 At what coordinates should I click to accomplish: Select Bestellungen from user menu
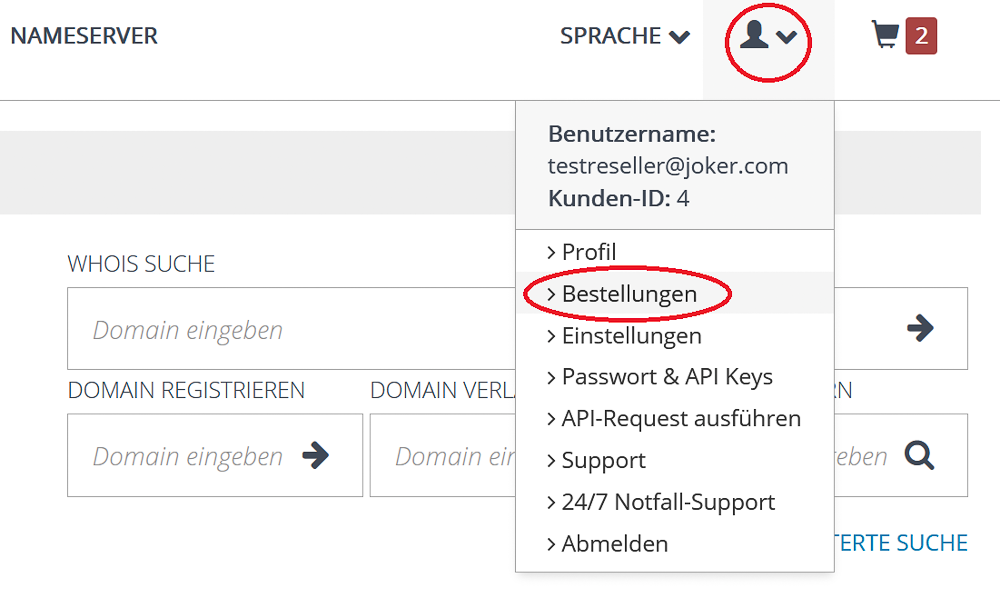[x=675, y=293]
